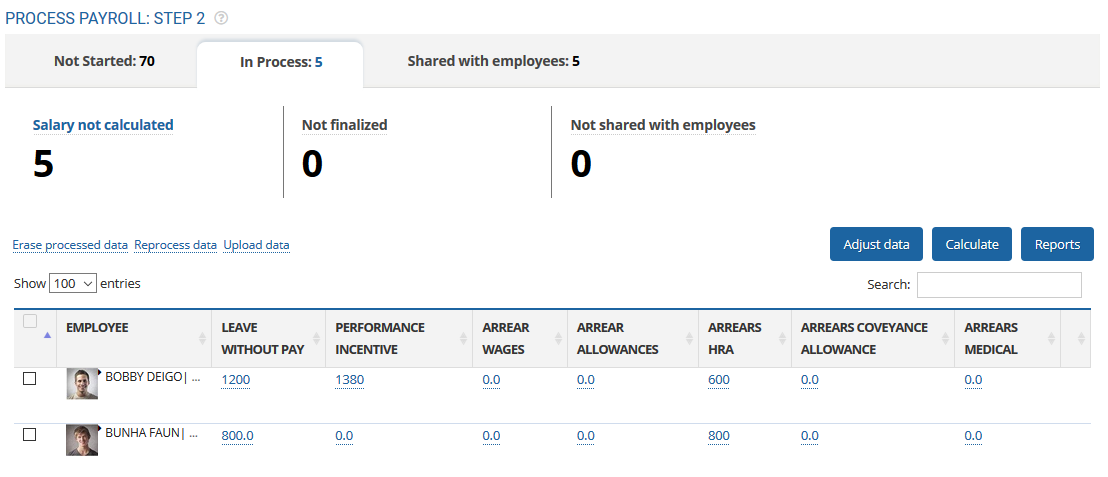Focus the Search input field
This screenshot has width=1108, height=477.
point(998,285)
